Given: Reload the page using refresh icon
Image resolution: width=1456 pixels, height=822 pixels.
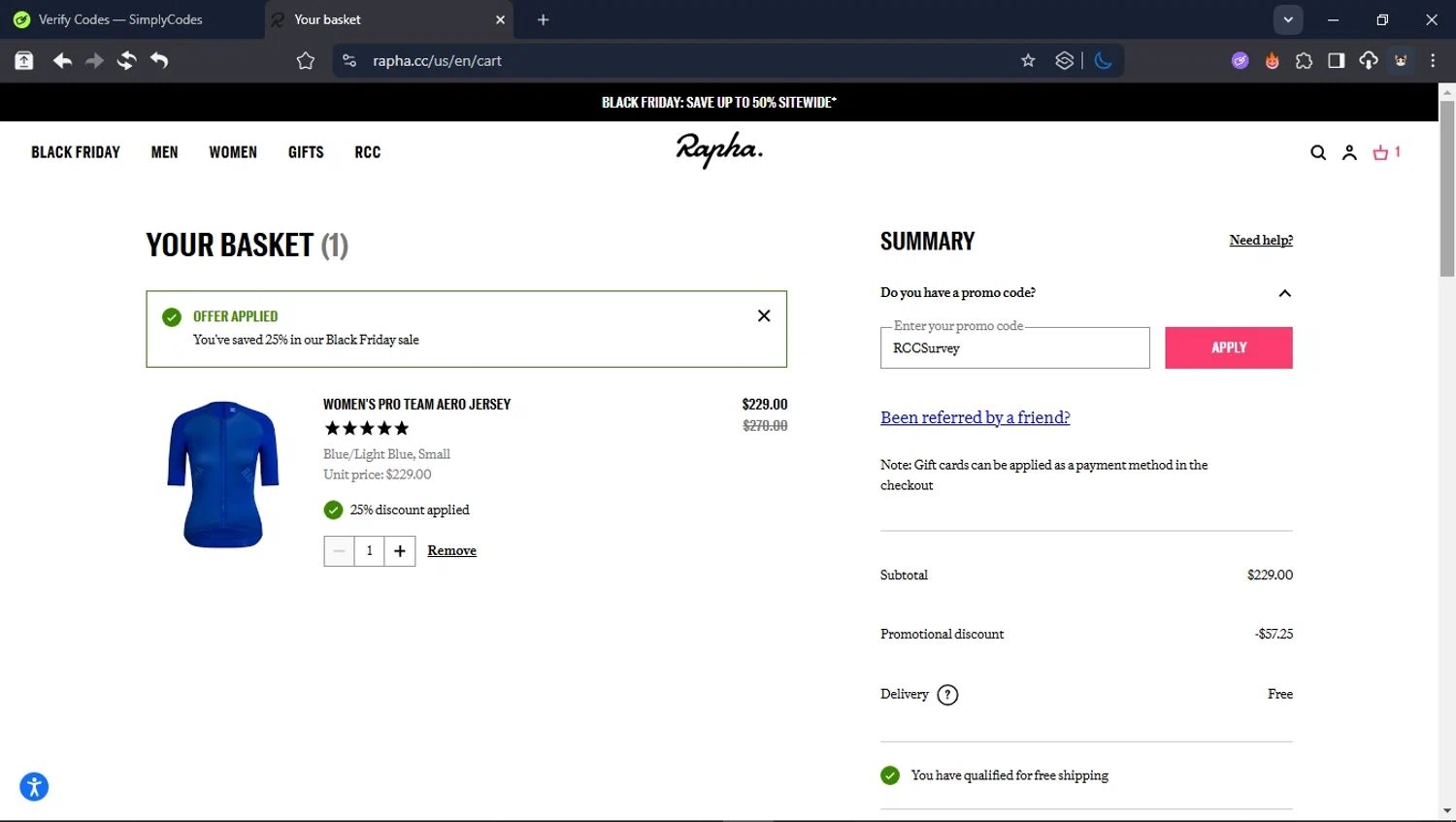Looking at the screenshot, I should tap(126, 60).
